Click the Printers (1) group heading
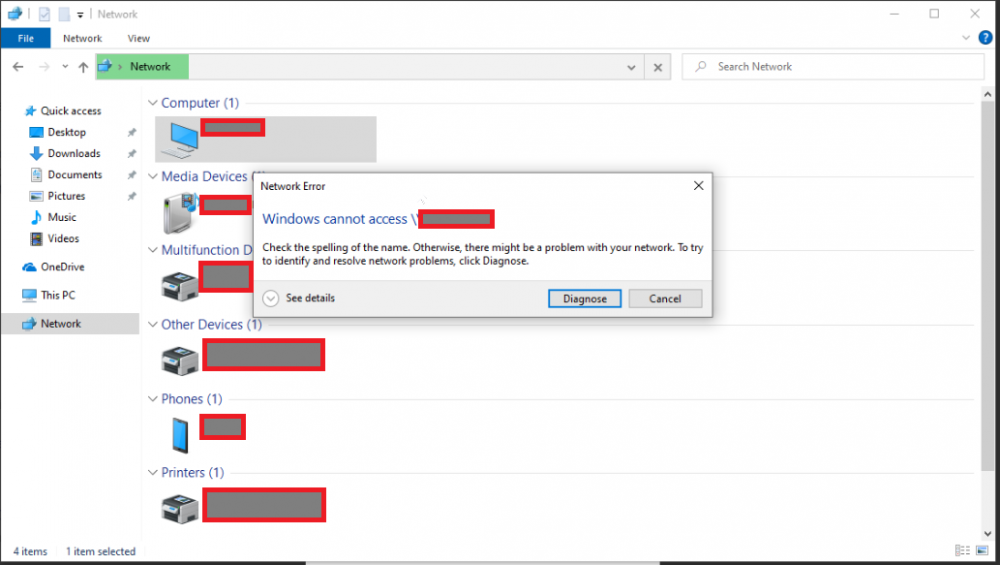 click(x=193, y=473)
